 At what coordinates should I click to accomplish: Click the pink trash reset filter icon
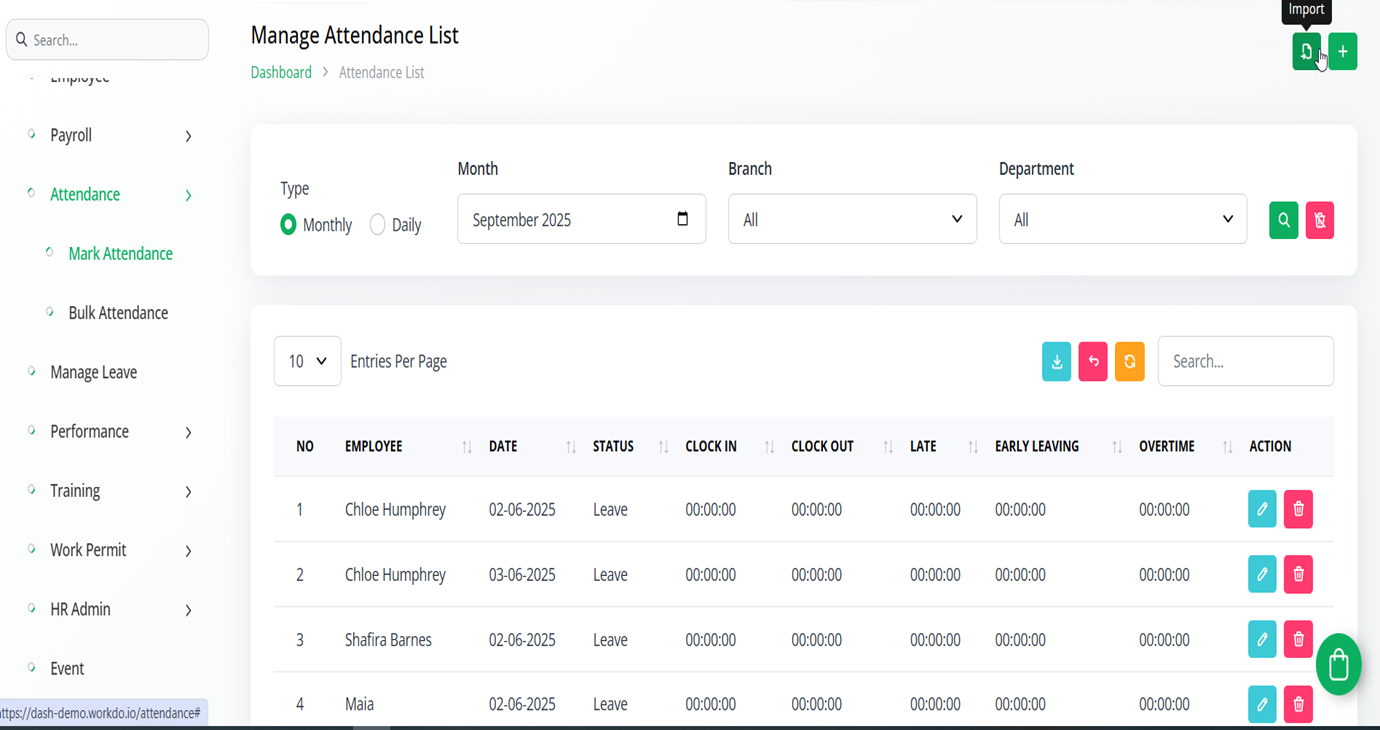pos(1319,220)
